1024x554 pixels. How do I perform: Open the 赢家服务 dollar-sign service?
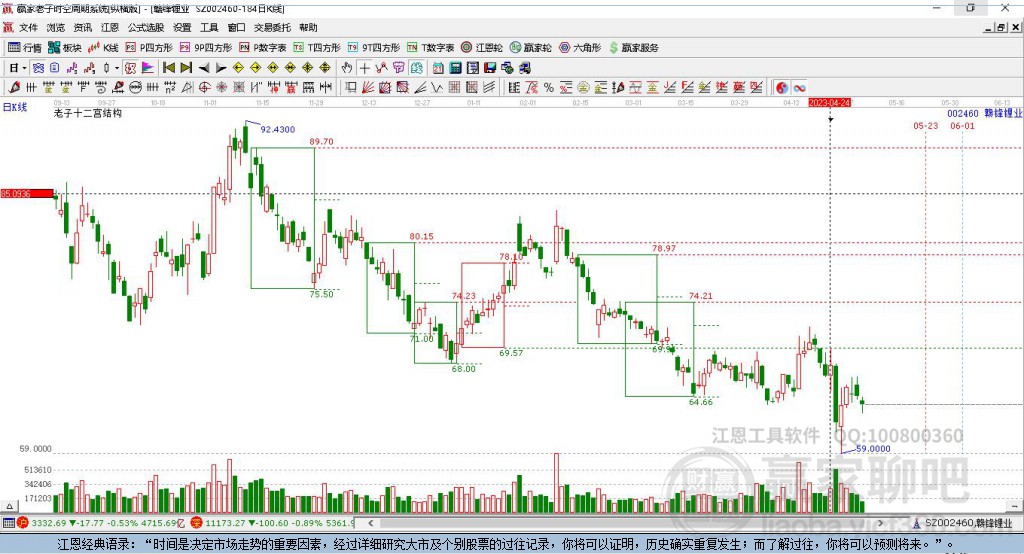click(x=634, y=48)
